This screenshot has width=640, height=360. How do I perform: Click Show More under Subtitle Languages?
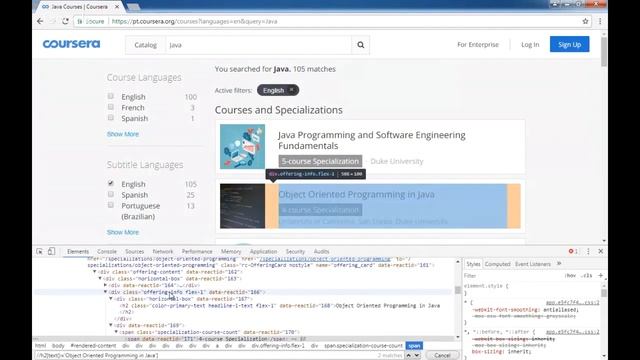click(123, 232)
